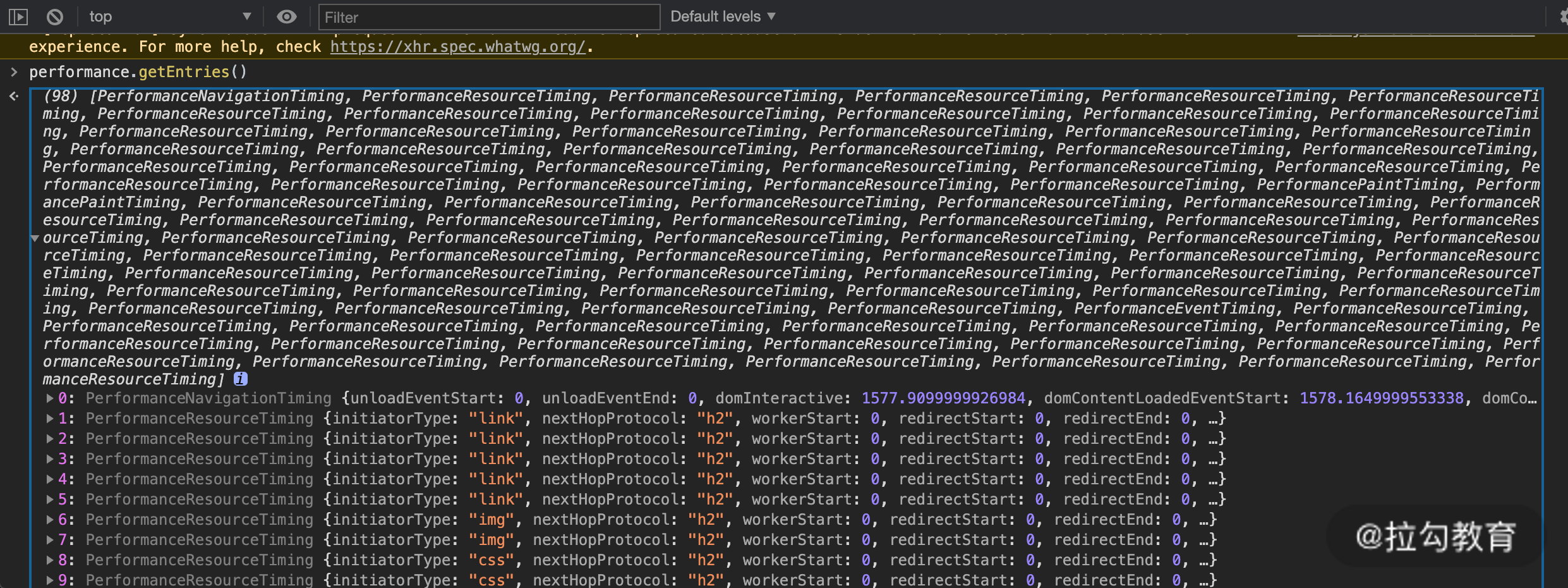Image resolution: width=1568 pixels, height=588 pixels.
Task: Toggle the live expression eye icon
Action: [287, 16]
